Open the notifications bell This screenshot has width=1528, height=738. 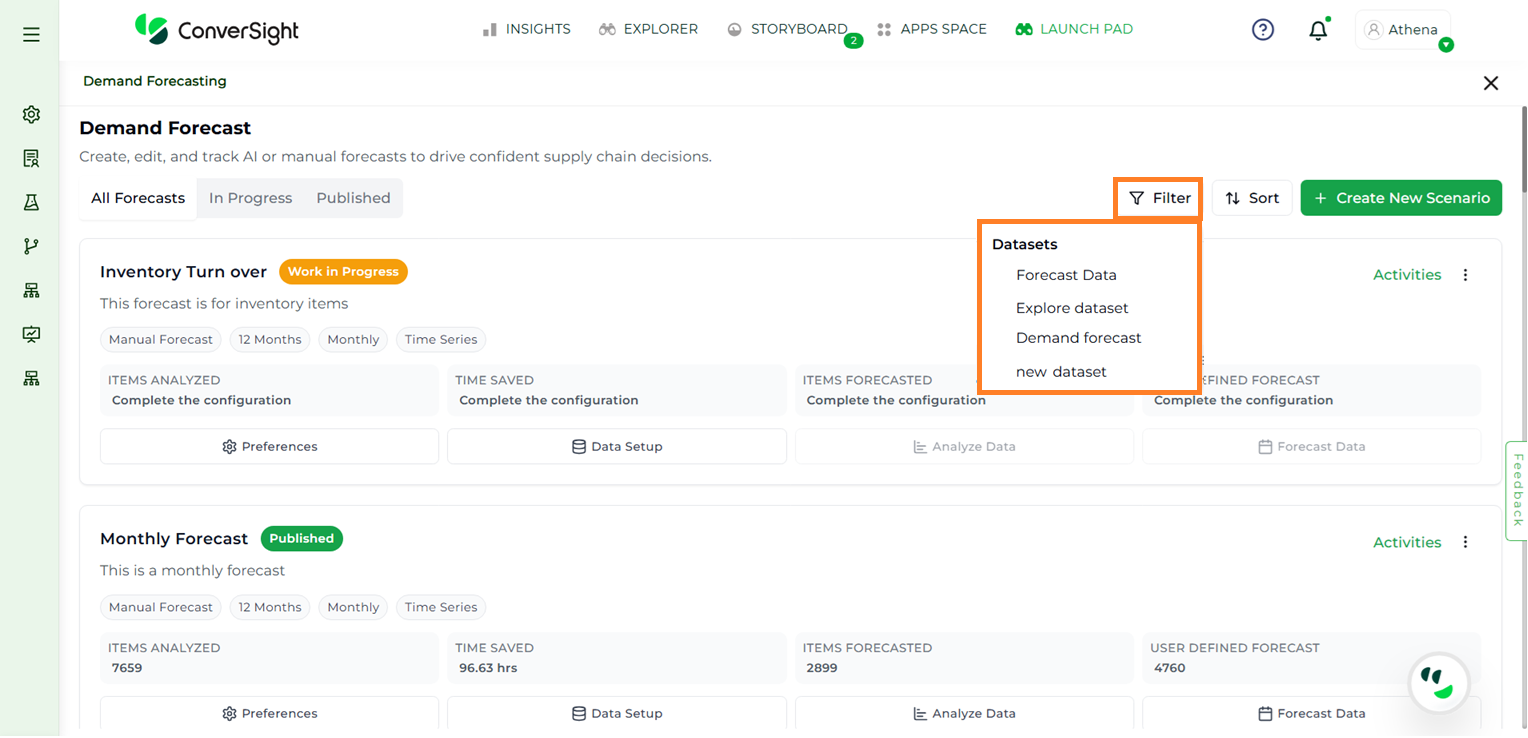[x=1318, y=31]
